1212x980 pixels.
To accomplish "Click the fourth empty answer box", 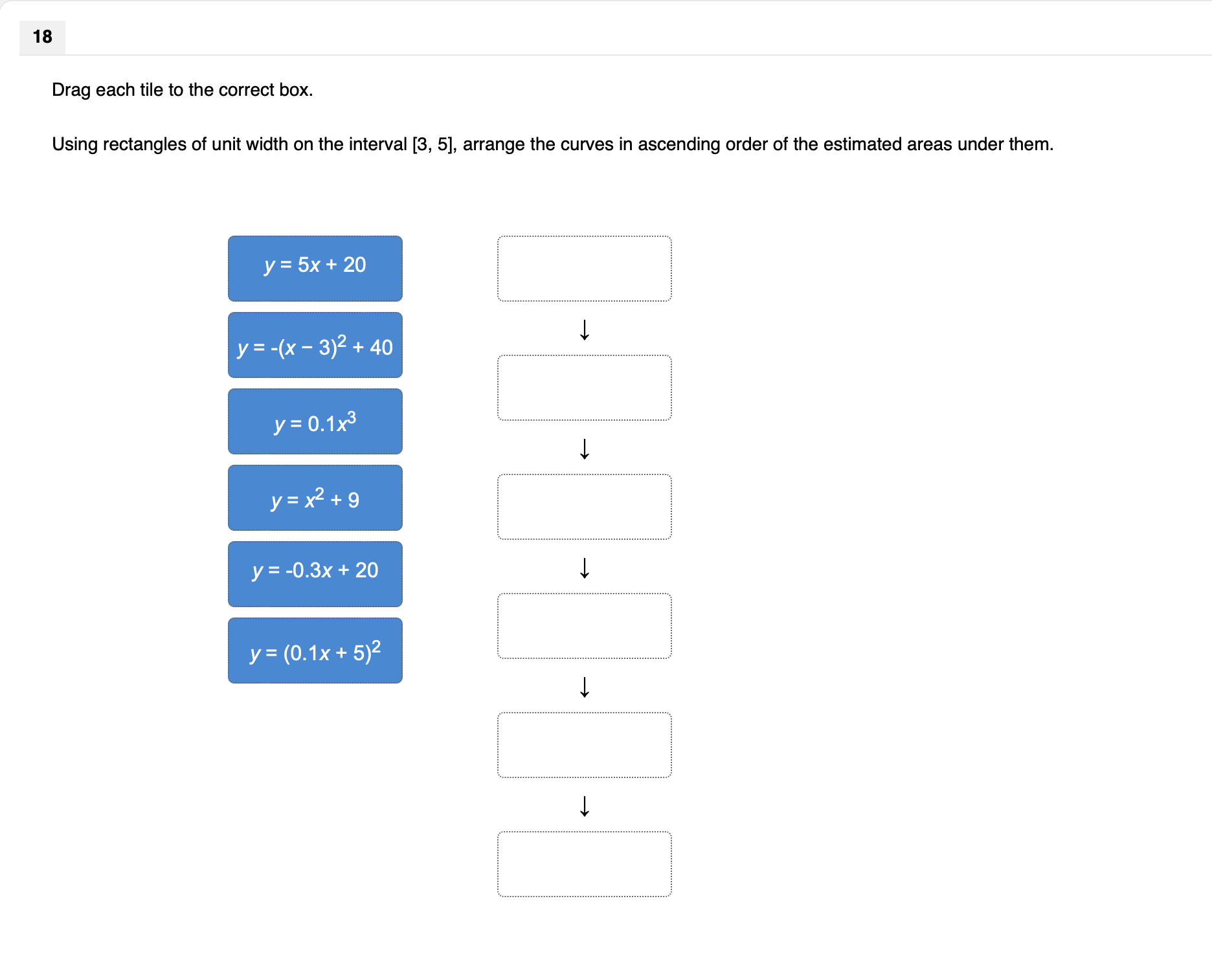I will (585, 625).
